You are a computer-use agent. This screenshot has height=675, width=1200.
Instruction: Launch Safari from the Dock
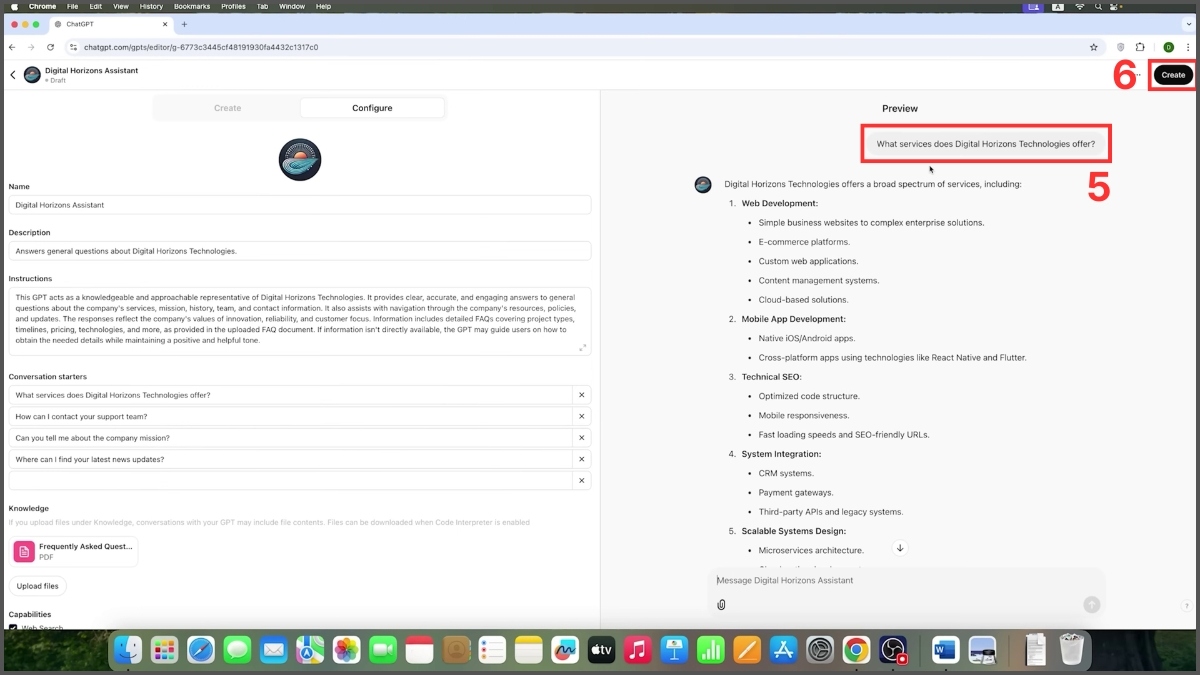tap(201, 650)
